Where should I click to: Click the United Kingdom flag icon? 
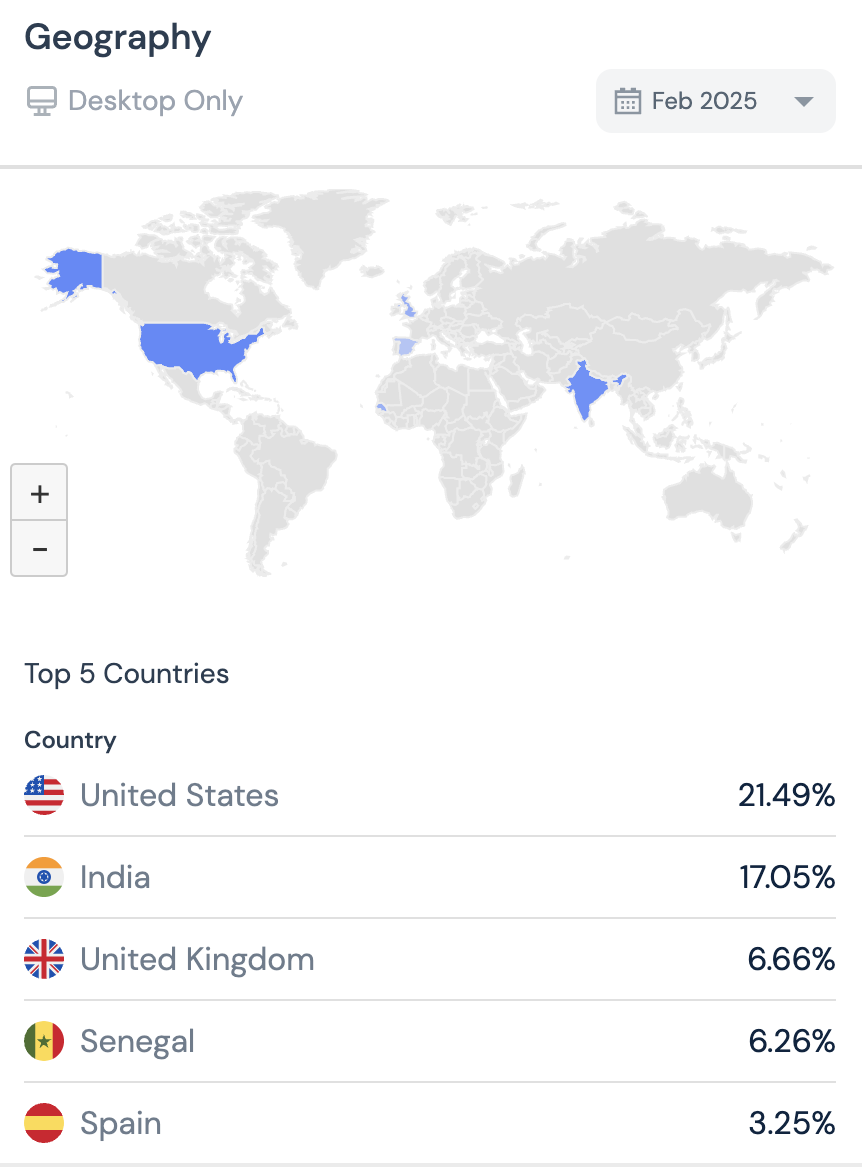pyautogui.click(x=44, y=959)
